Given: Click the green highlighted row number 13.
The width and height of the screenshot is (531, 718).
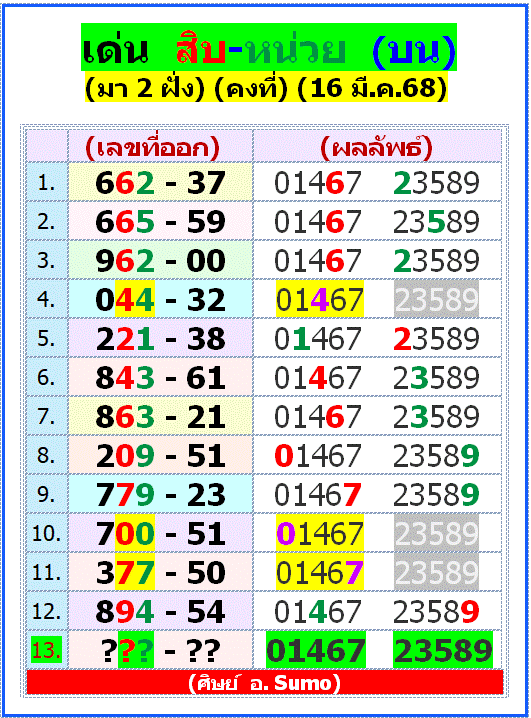Looking at the screenshot, I should coord(46,650).
